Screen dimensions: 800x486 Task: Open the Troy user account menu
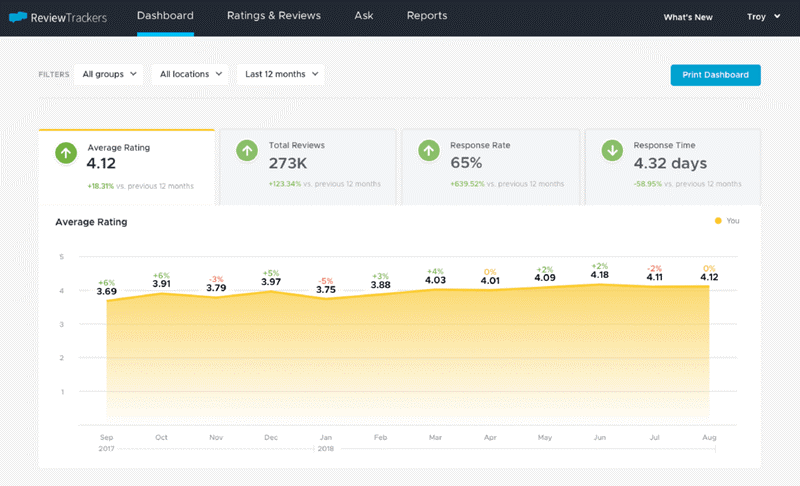point(763,17)
